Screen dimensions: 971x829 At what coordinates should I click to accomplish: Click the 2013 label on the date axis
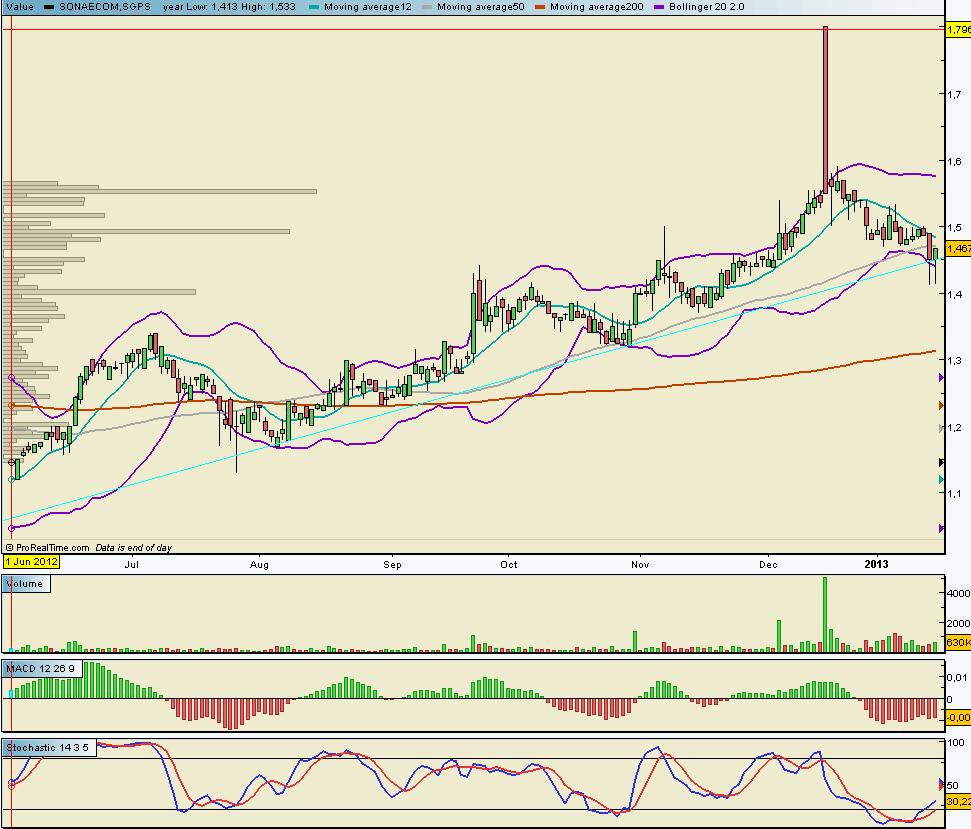(x=876, y=564)
